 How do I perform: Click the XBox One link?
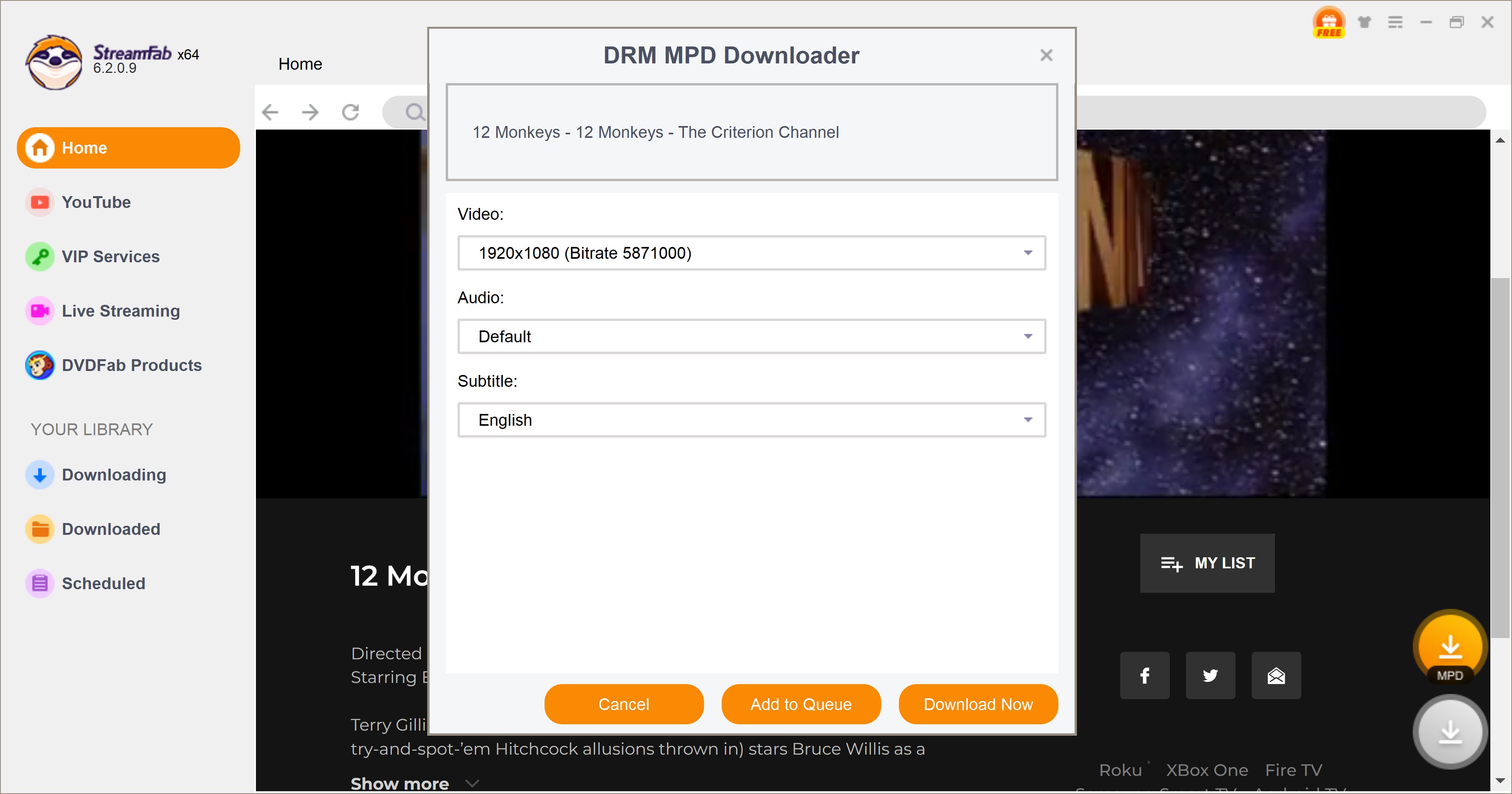tap(1207, 770)
